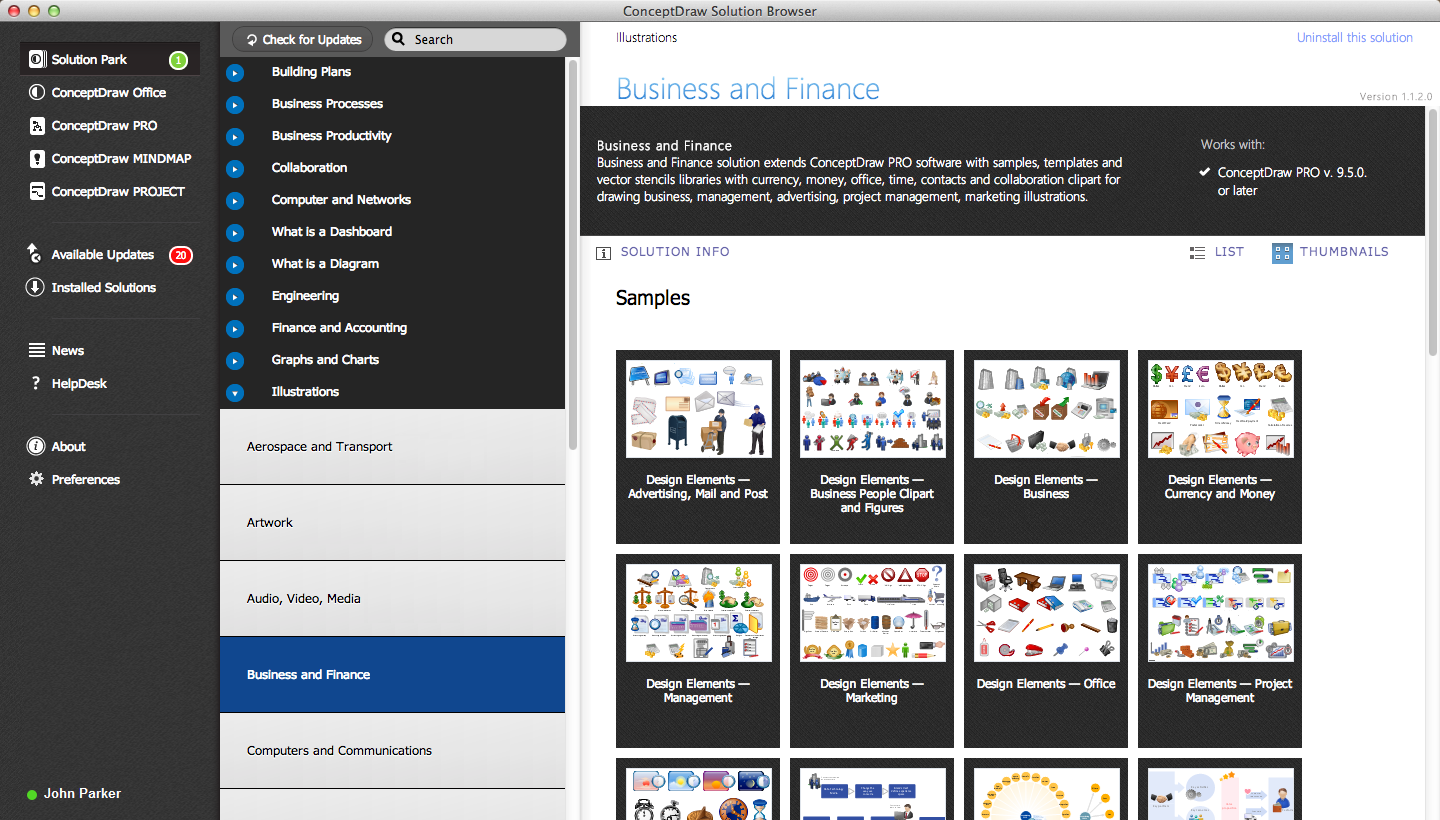Open Solution Park icon in sidebar

pyautogui.click(x=37, y=59)
